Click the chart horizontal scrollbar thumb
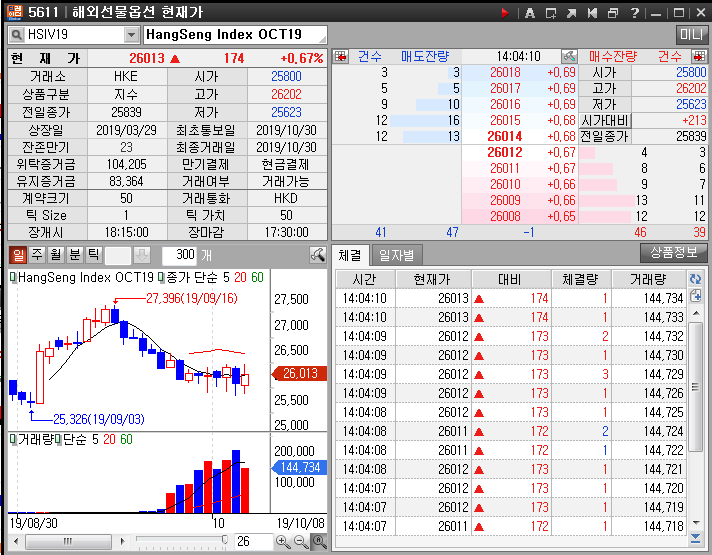Screen dimensions: 712x555 pyautogui.click(x=68, y=541)
